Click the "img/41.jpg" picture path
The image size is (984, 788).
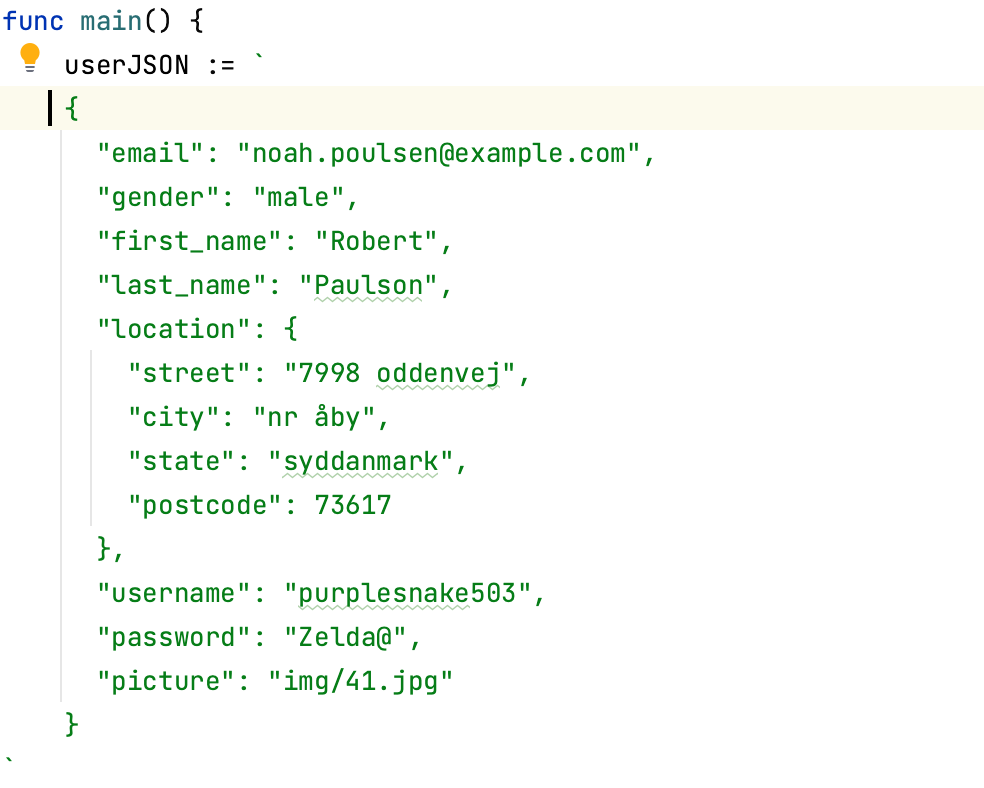(x=360, y=681)
